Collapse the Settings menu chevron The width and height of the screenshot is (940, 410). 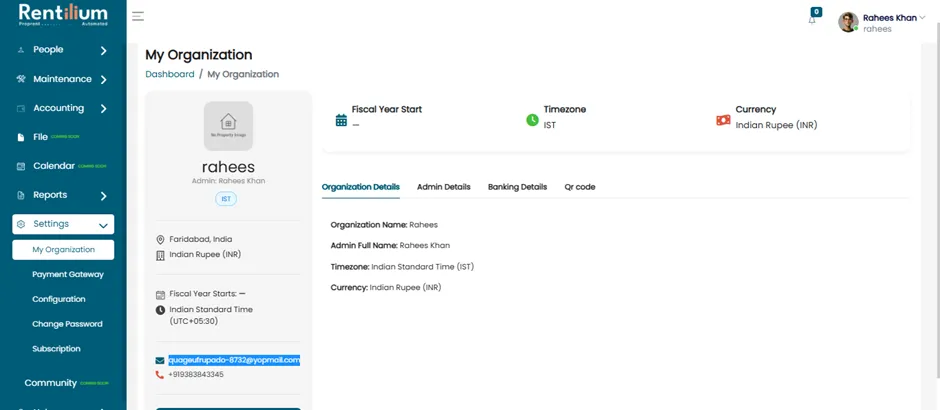click(103, 226)
